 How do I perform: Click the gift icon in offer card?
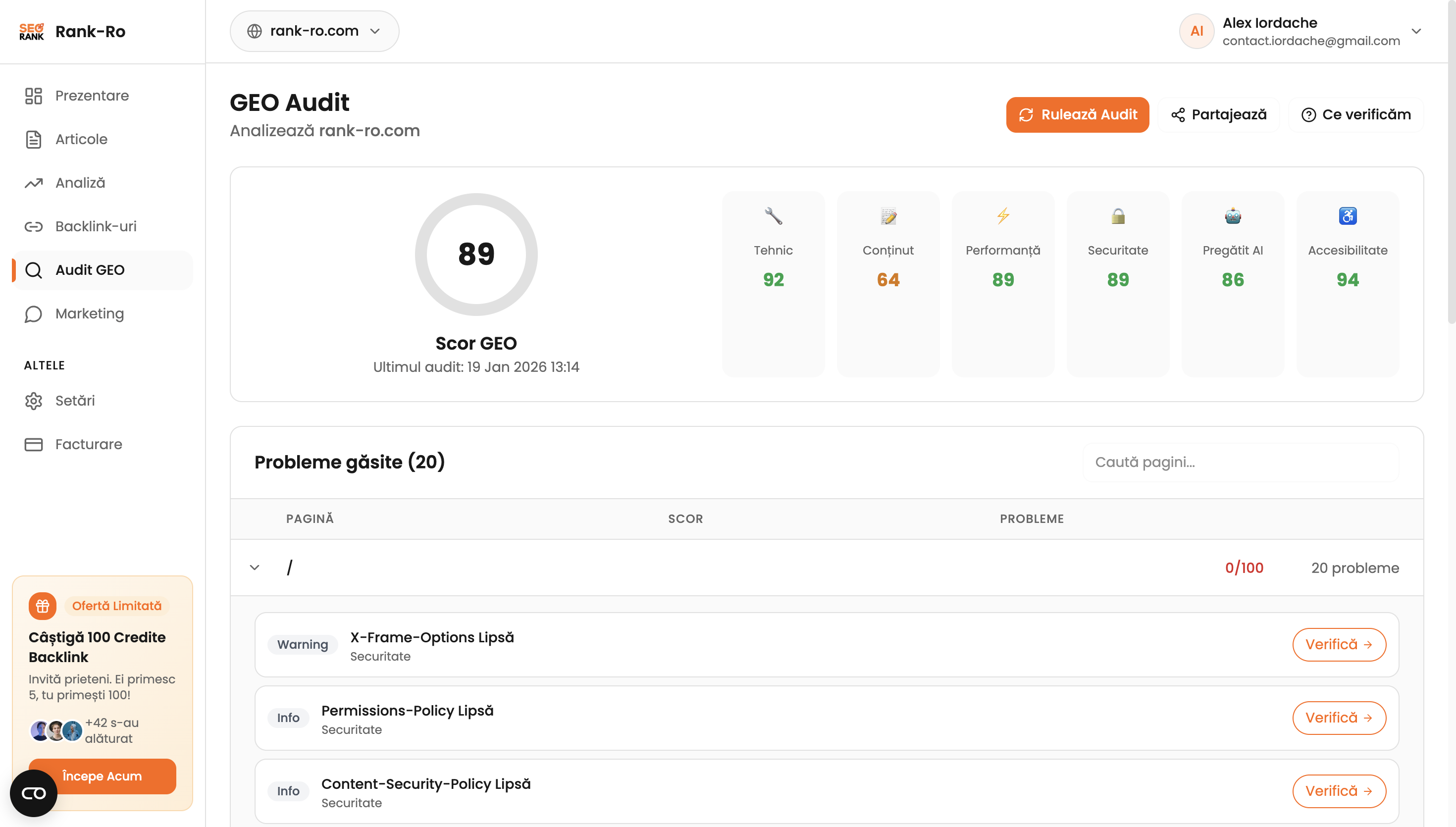(x=43, y=606)
